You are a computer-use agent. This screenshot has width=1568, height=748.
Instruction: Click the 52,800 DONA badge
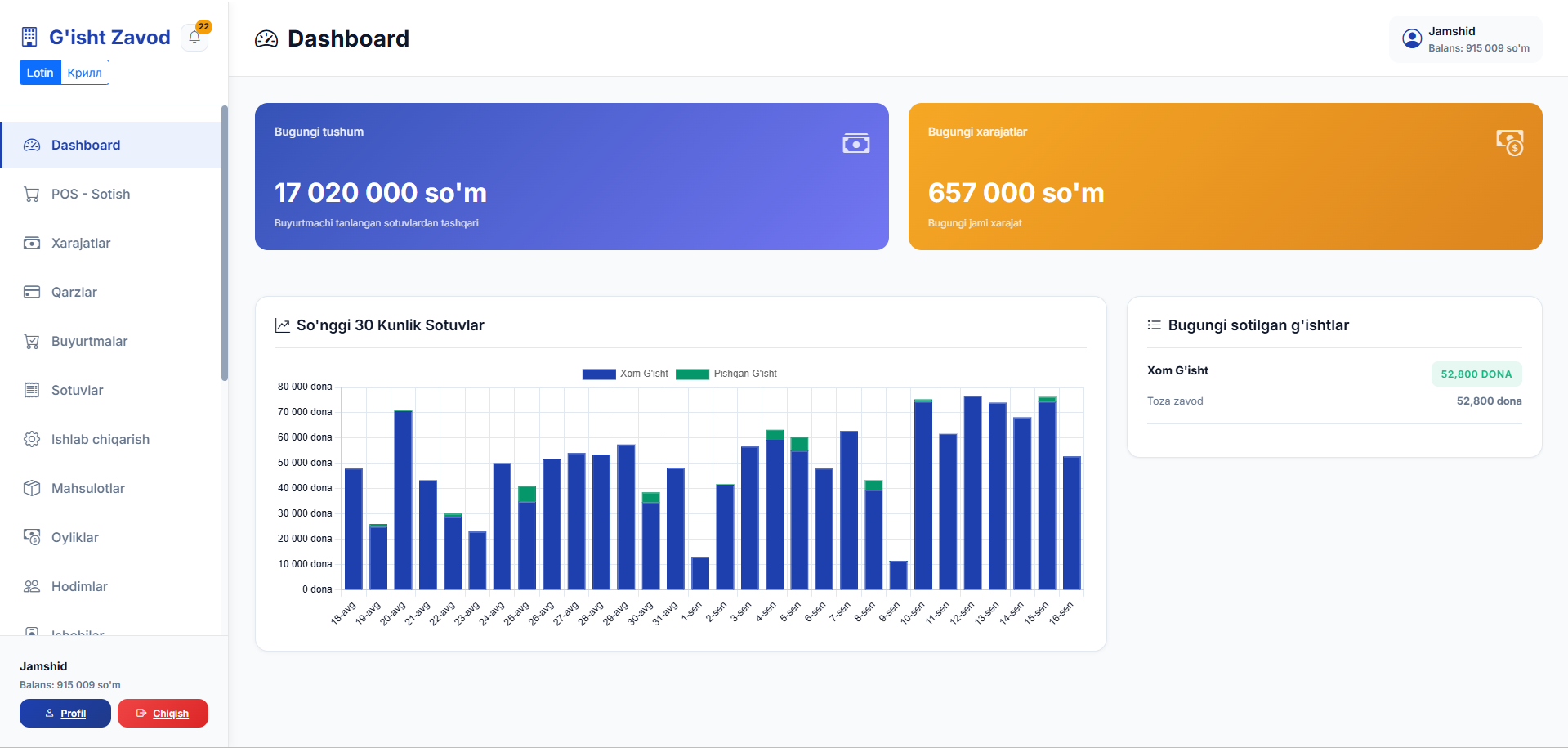[x=1476, y=374]
